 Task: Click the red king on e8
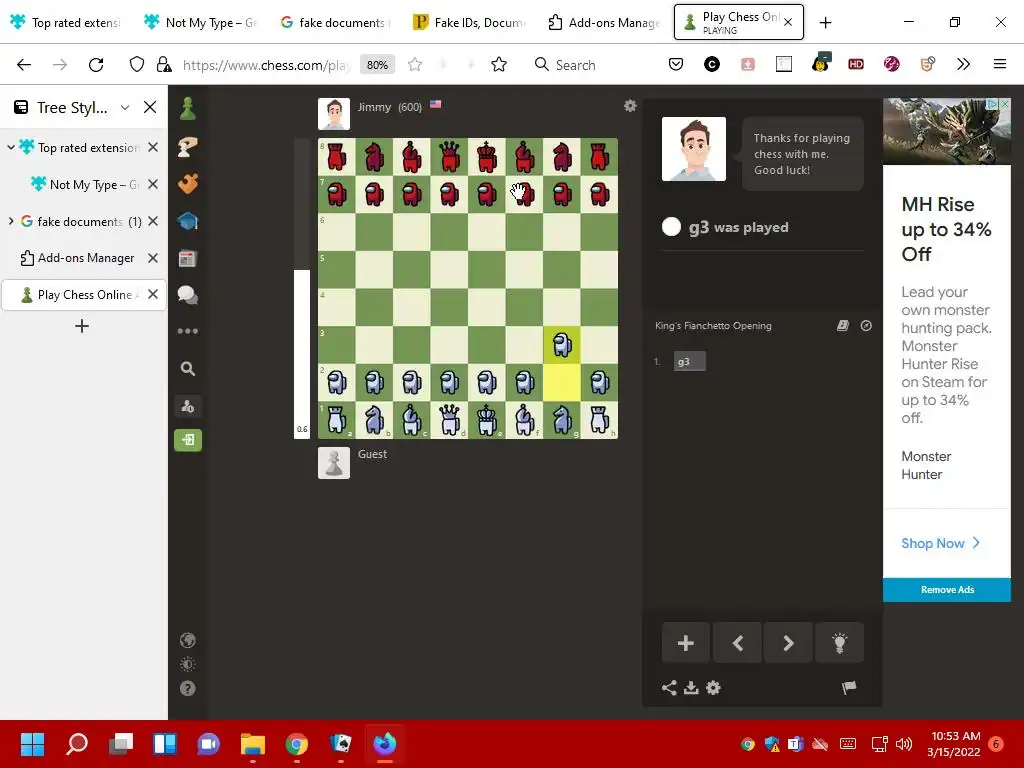pos(487,157)
